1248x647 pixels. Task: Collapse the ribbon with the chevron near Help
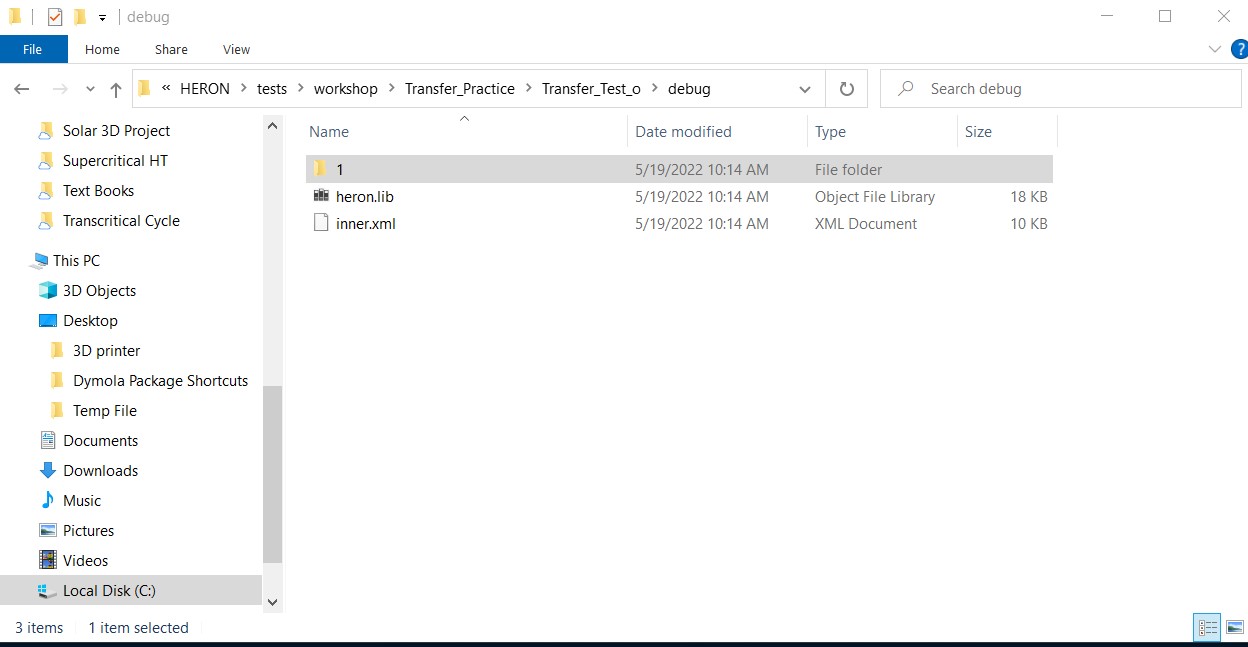(1215, 48)
